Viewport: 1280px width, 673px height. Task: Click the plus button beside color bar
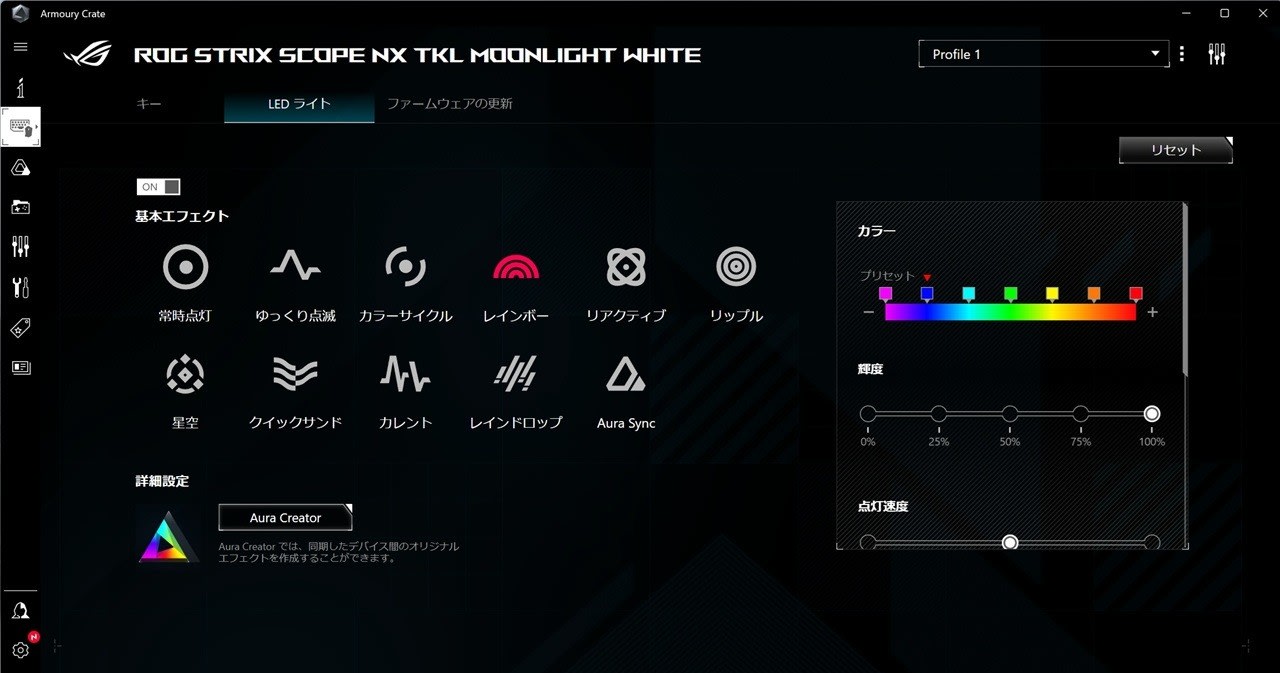(x=1153, y=313)
